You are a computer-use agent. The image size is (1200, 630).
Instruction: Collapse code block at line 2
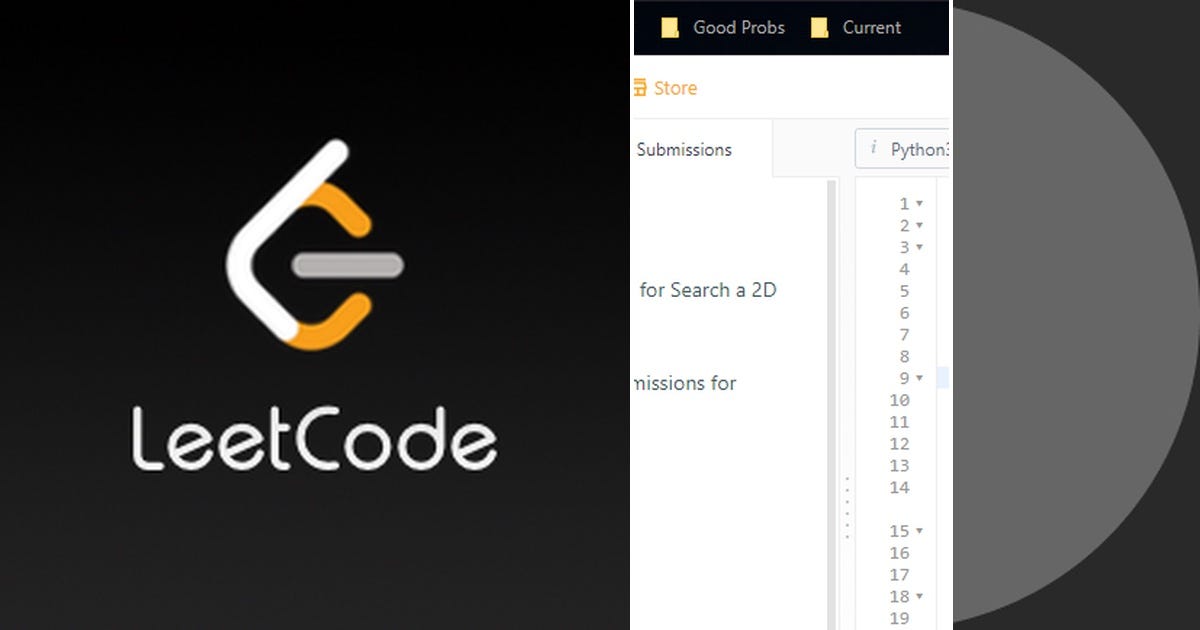919,226
